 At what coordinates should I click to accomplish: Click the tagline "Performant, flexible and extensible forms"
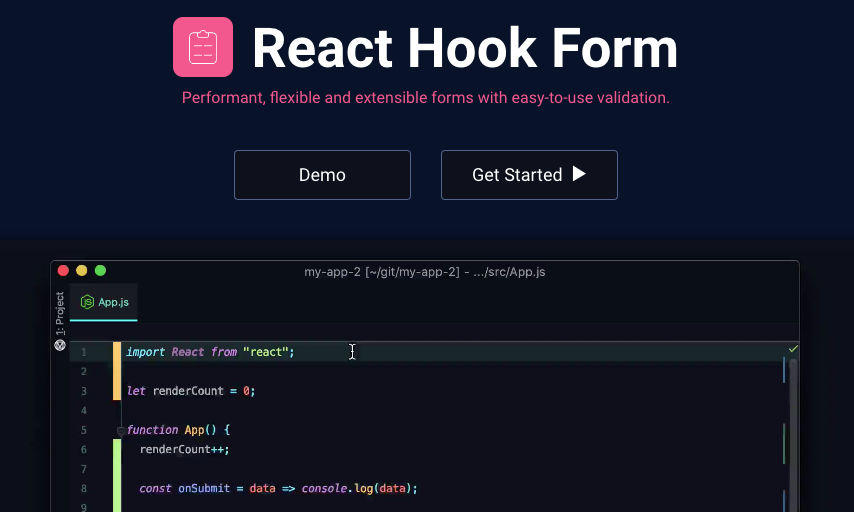(x=425, y=97)
